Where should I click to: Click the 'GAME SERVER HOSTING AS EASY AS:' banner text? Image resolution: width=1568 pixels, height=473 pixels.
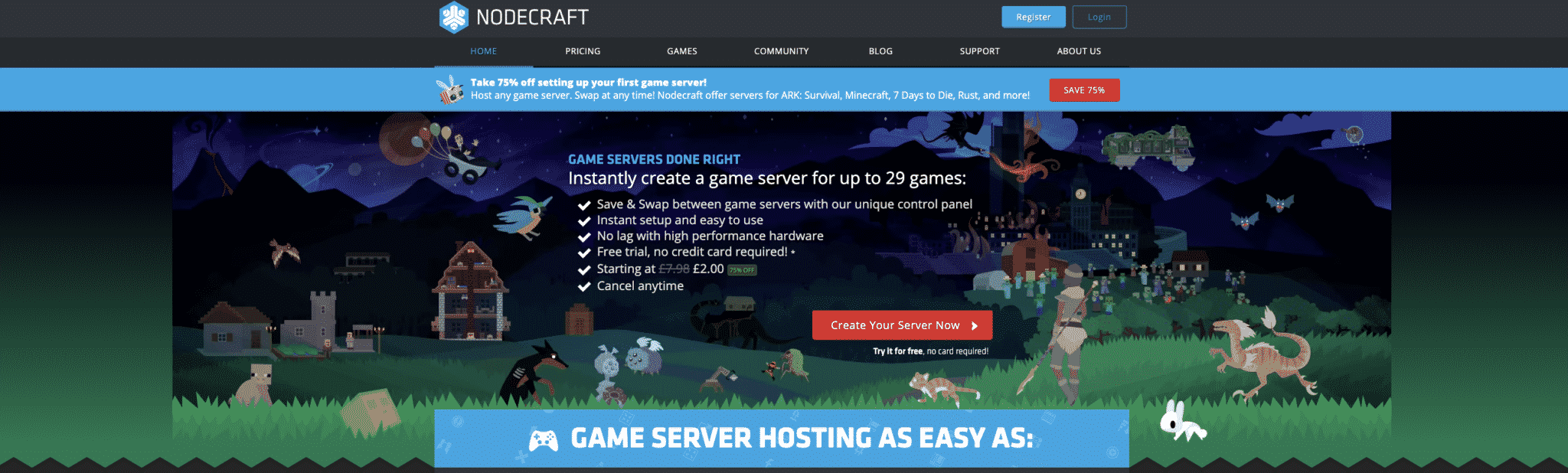point(802,439)
